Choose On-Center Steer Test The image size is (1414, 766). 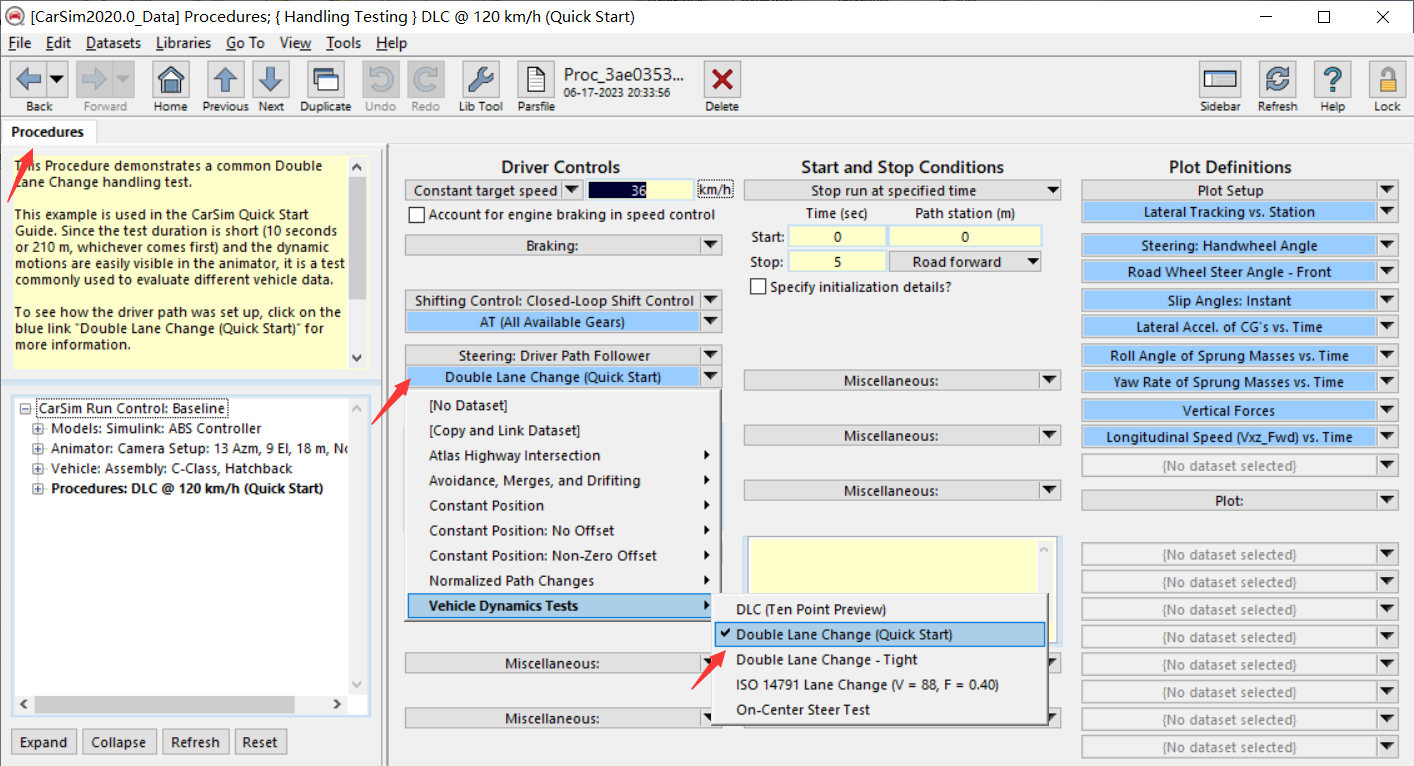coord(803,709)
